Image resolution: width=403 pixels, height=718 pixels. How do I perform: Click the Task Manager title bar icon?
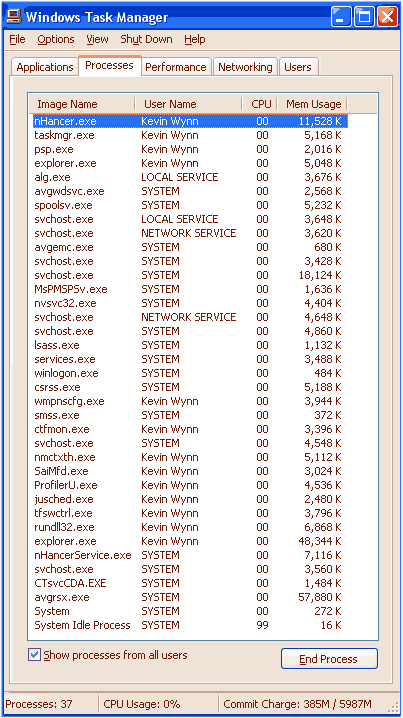tap(14, 17)
